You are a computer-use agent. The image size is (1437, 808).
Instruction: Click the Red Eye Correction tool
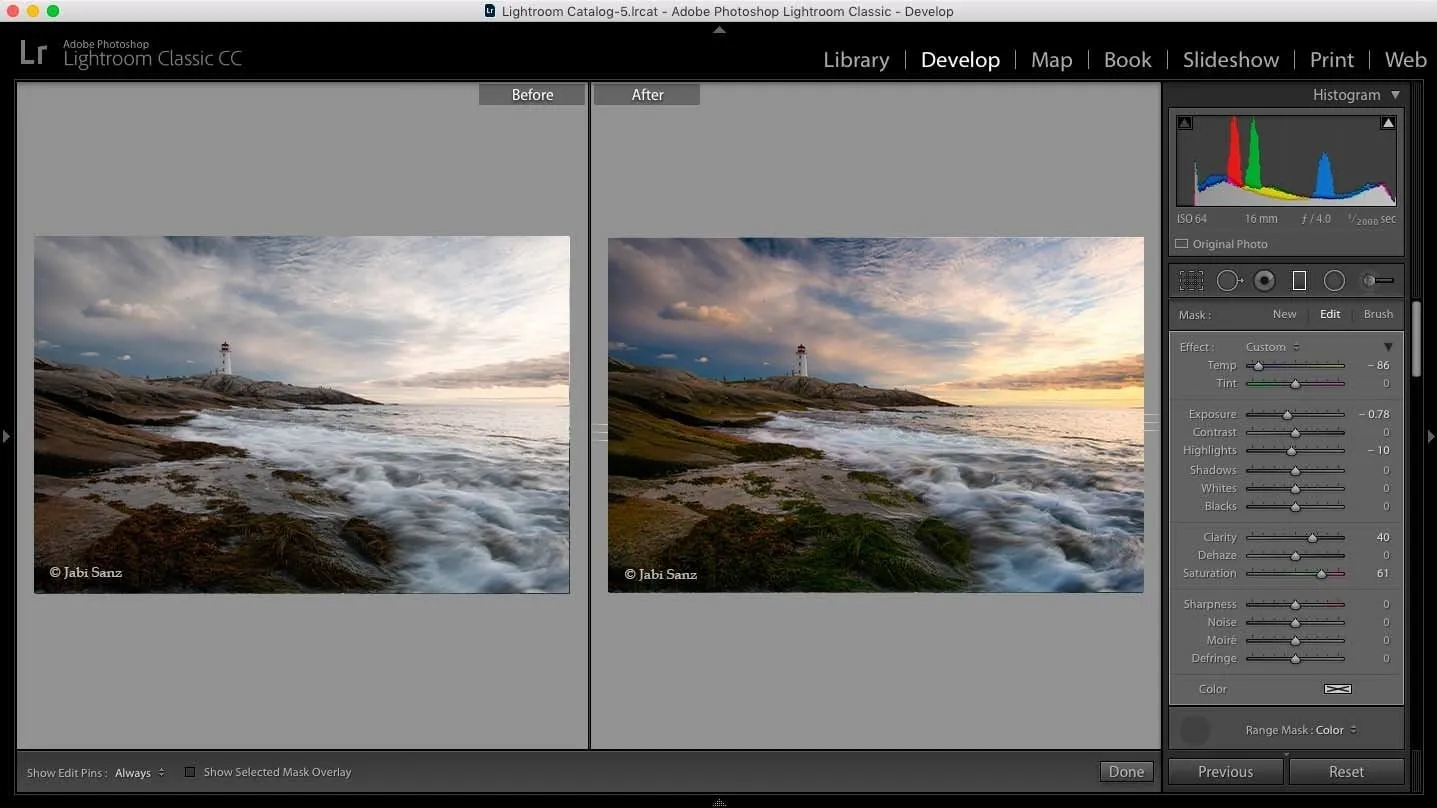1264,281
